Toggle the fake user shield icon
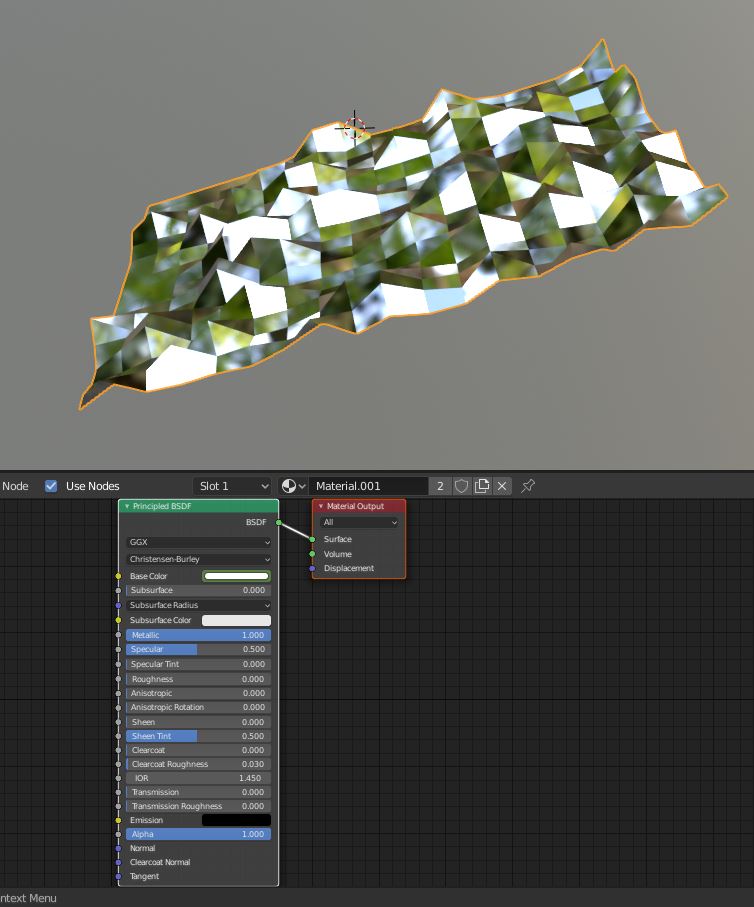This screenshot has width=754, height=907. click(461, 486)
